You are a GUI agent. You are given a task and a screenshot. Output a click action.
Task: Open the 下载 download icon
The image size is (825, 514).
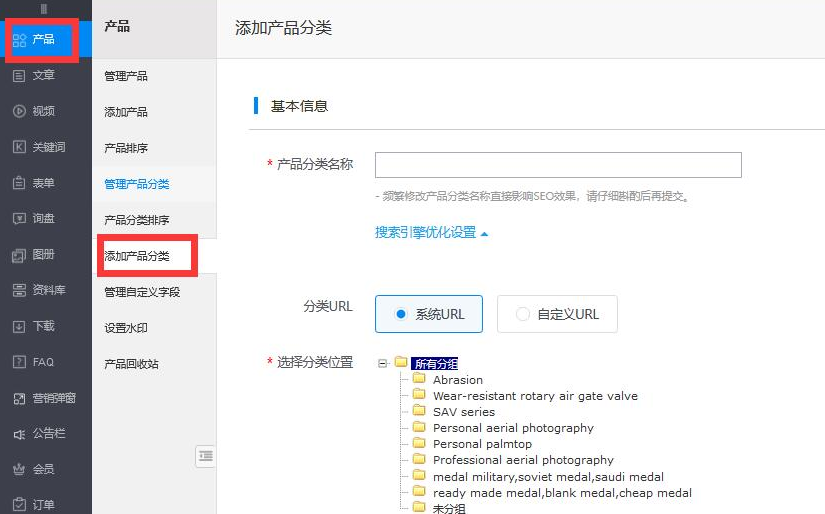point(19,326)
